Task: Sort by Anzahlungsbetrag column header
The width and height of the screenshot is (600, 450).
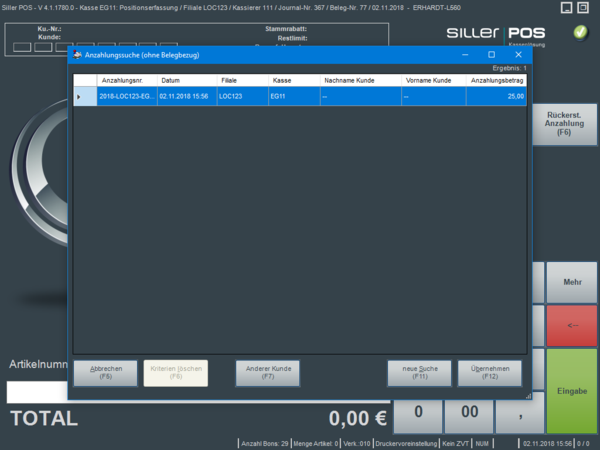Action: point(496,79)
